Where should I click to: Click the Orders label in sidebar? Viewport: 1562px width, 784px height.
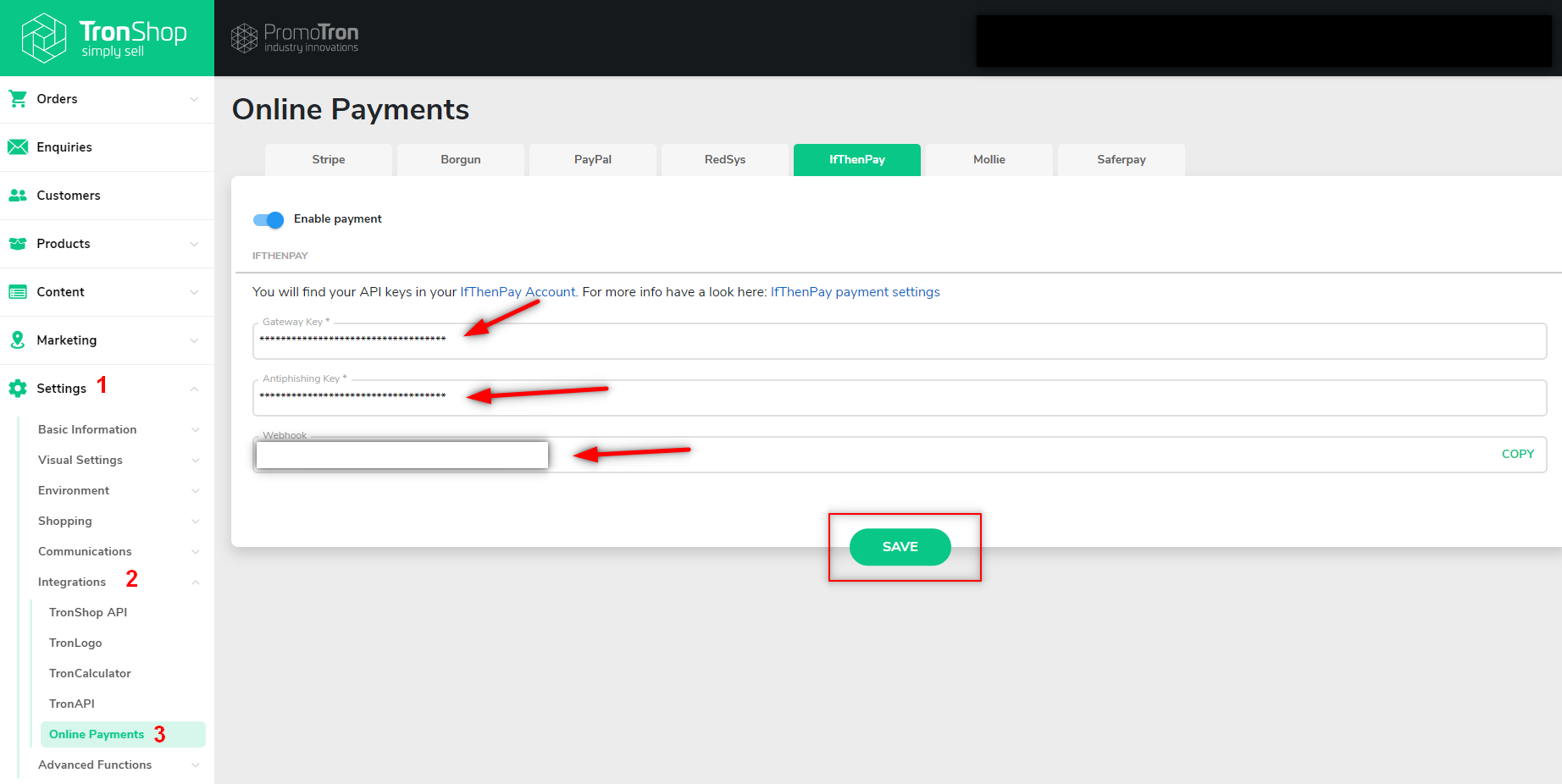[57, 99]
